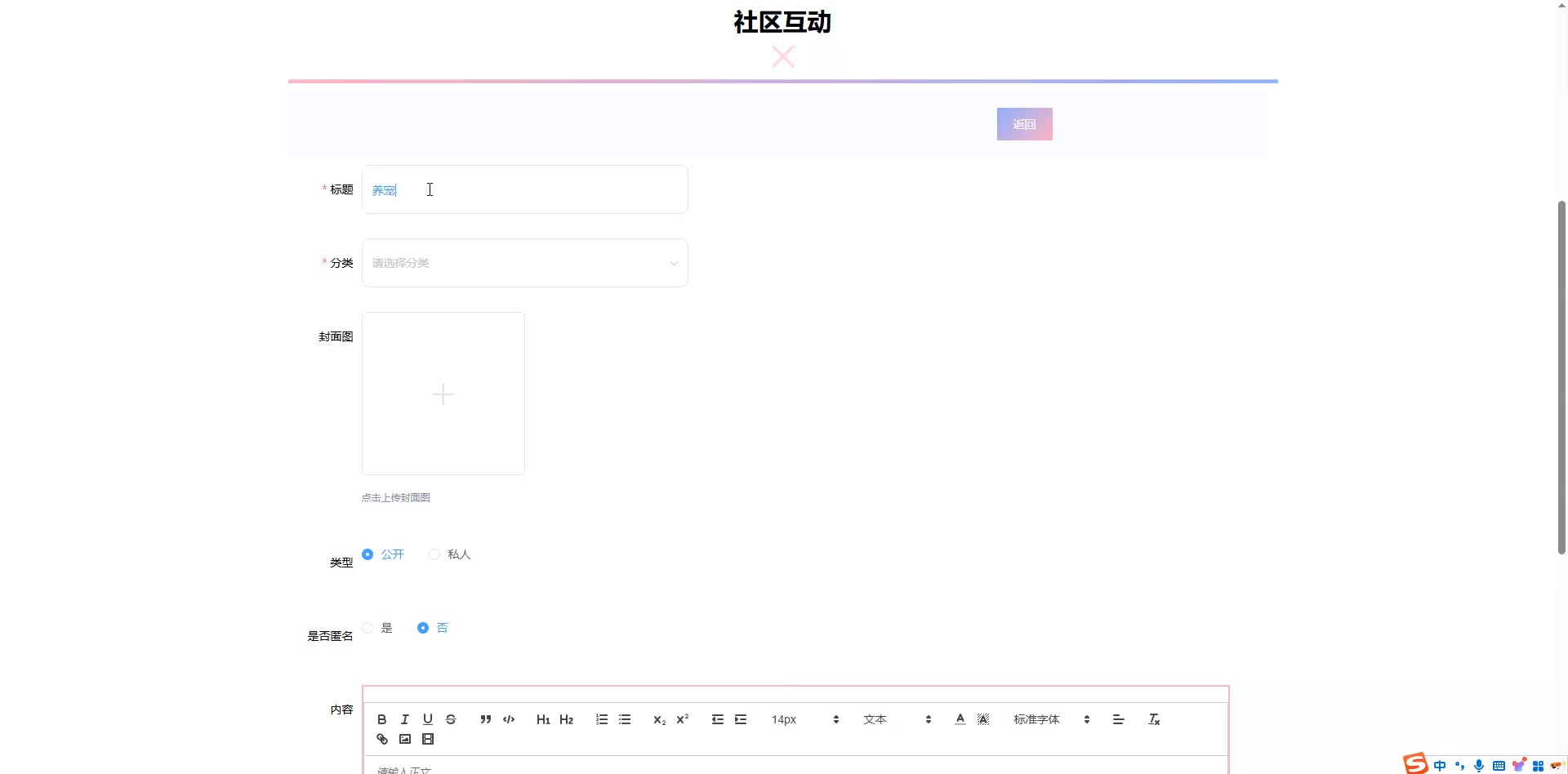Increase indent of the paragraph
The width and height of the screenshot is (1568, 774).
coord(741,719)
